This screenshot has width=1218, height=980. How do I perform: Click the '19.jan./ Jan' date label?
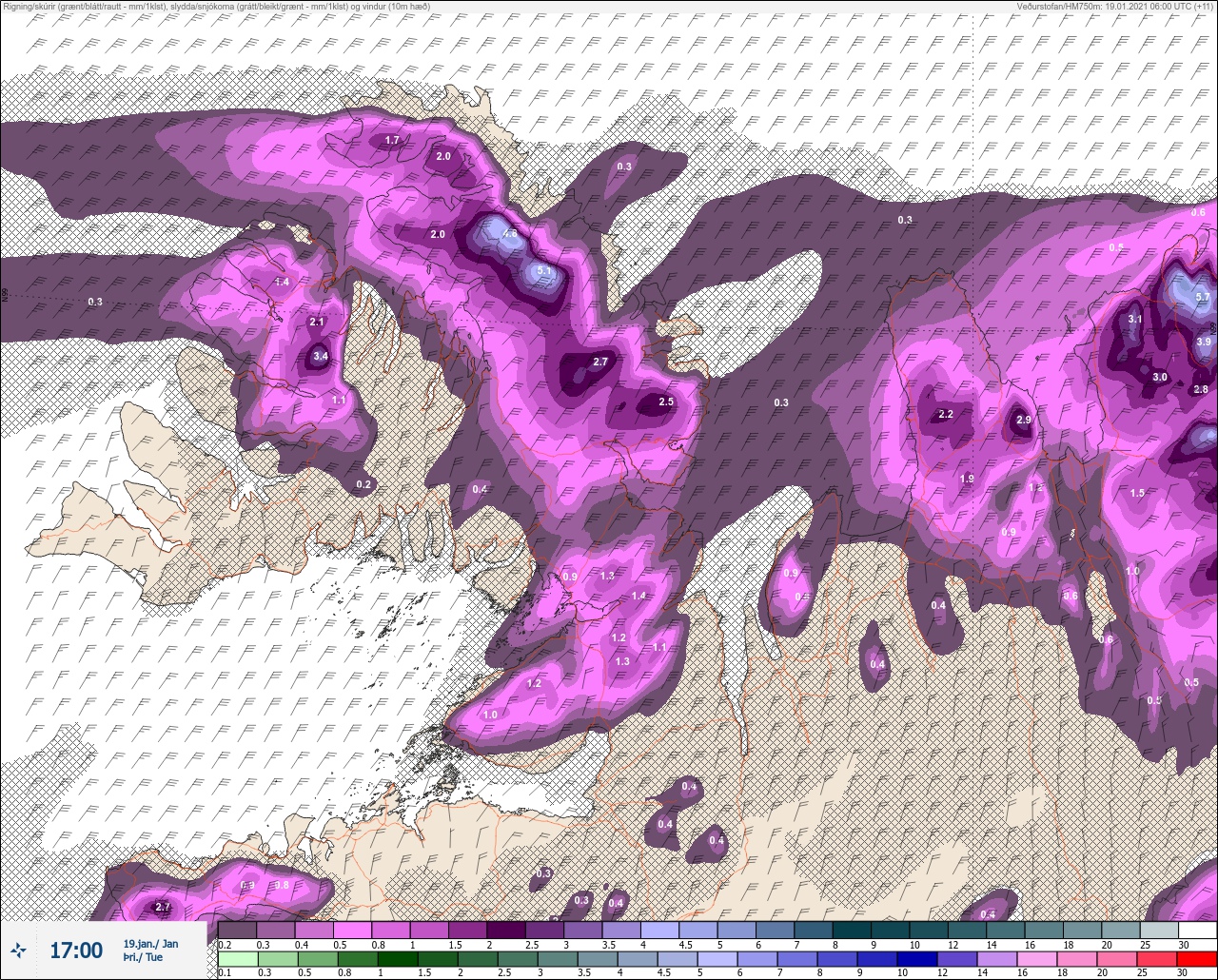(x=150, y=944)
